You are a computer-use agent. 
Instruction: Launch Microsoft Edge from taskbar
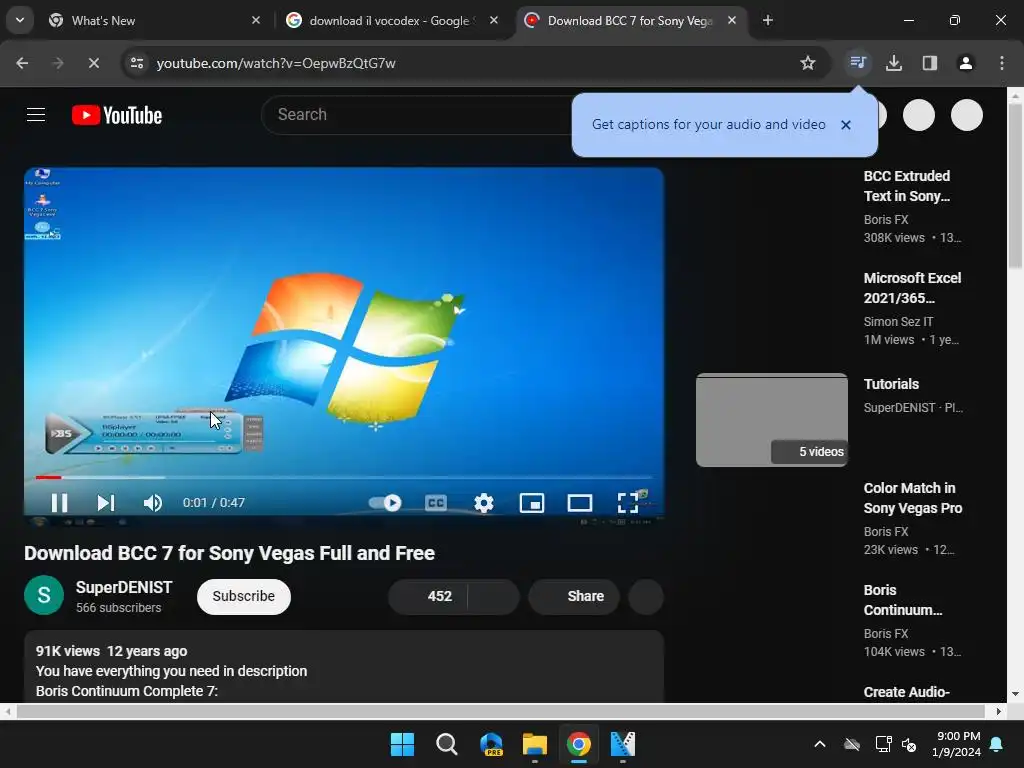pos(491,744)
